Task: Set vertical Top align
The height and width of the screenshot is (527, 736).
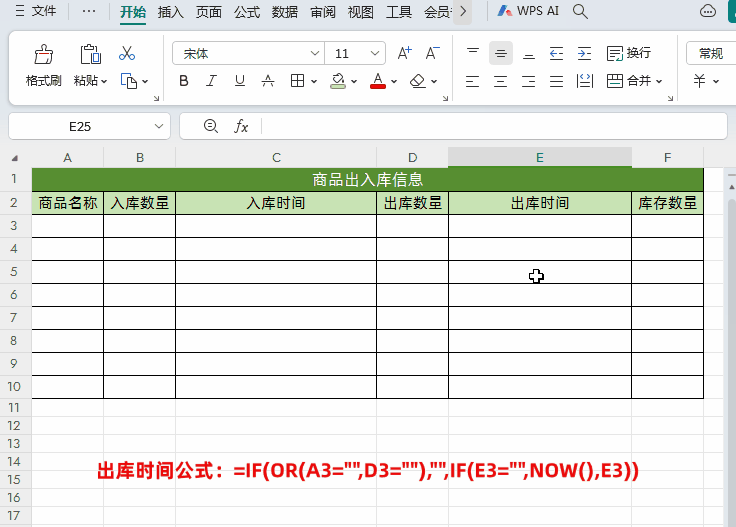Action: [473, 53]
